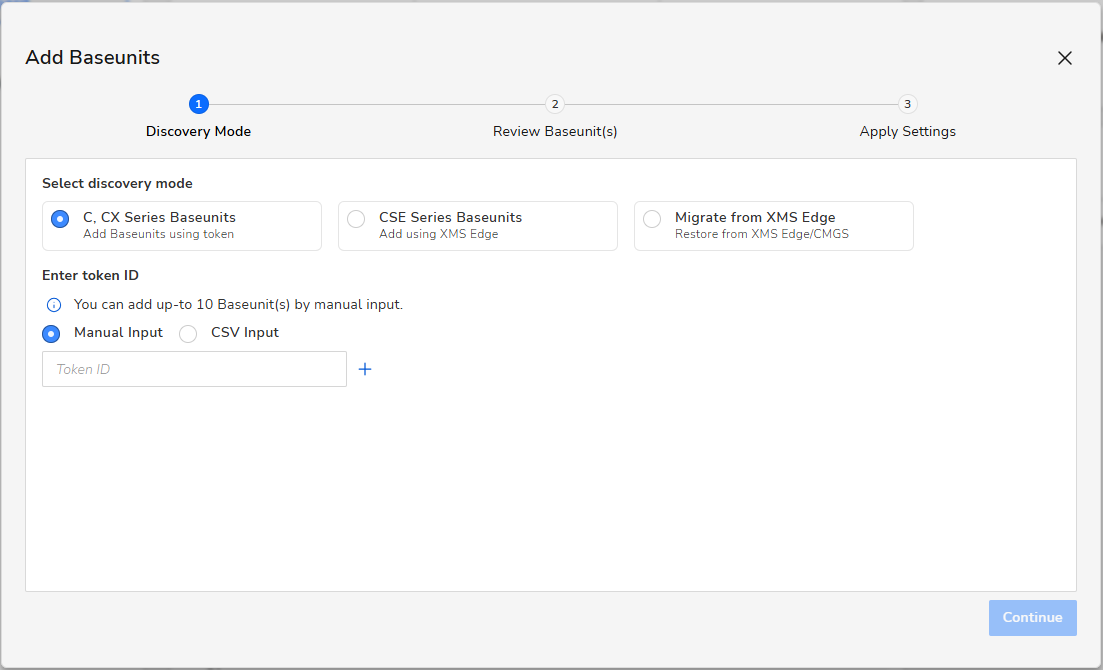Click the Add Baseunits dialog title

(x=92, y=58)
